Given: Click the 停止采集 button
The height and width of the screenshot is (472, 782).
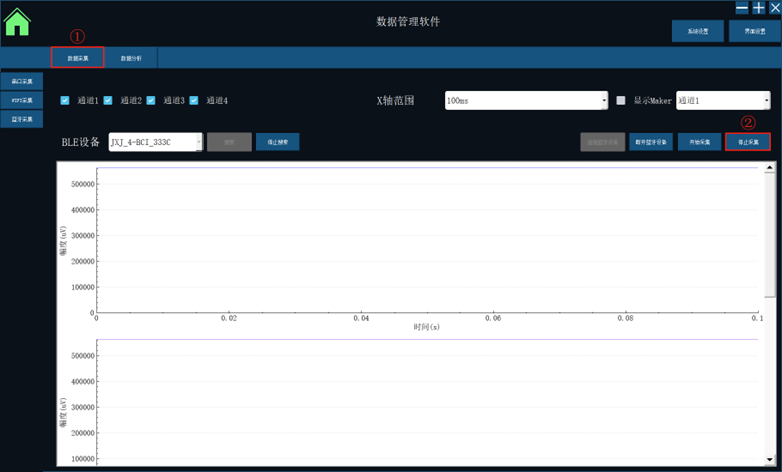Looking at the screenshot, I should 747,142.
